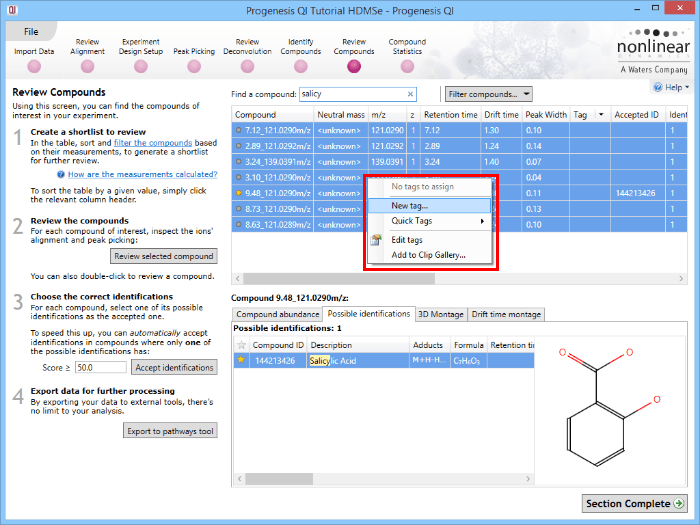Go to the Review Alignment workflow step
This screenshot has height=525, width=700.
pos(87,67)
